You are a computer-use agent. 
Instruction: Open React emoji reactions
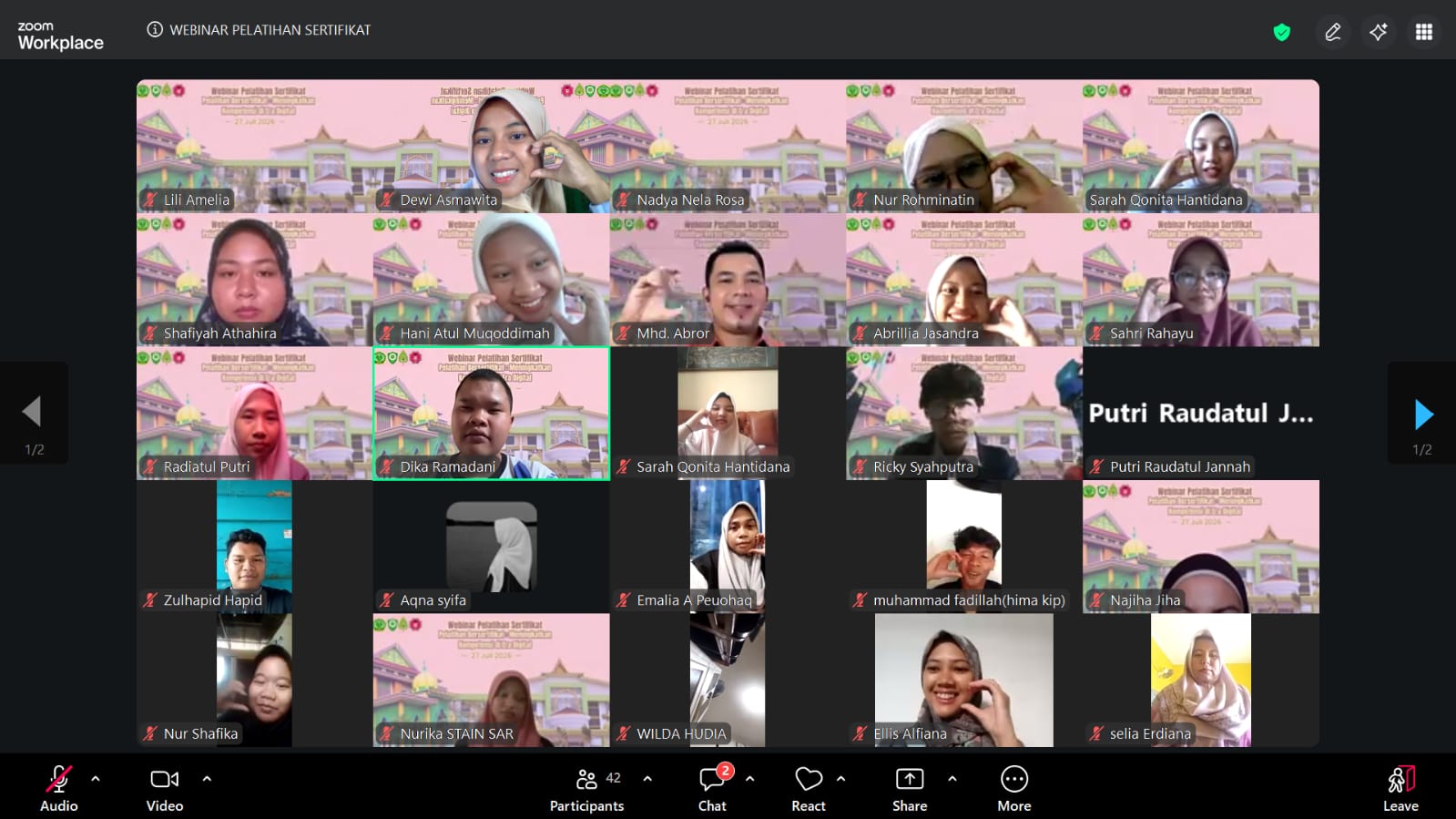point(809,788)
